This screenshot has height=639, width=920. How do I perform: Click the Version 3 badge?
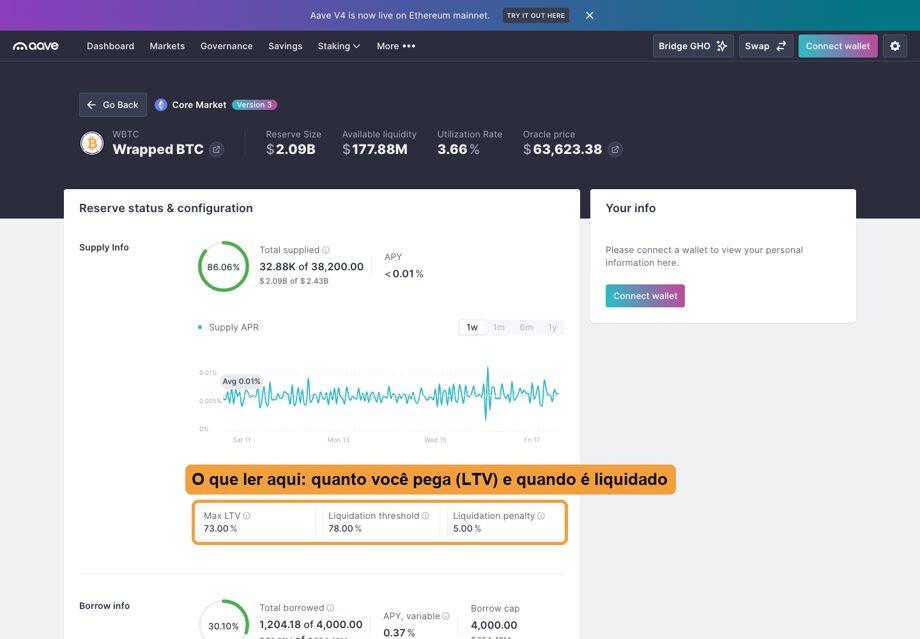[x=255, y=104]
